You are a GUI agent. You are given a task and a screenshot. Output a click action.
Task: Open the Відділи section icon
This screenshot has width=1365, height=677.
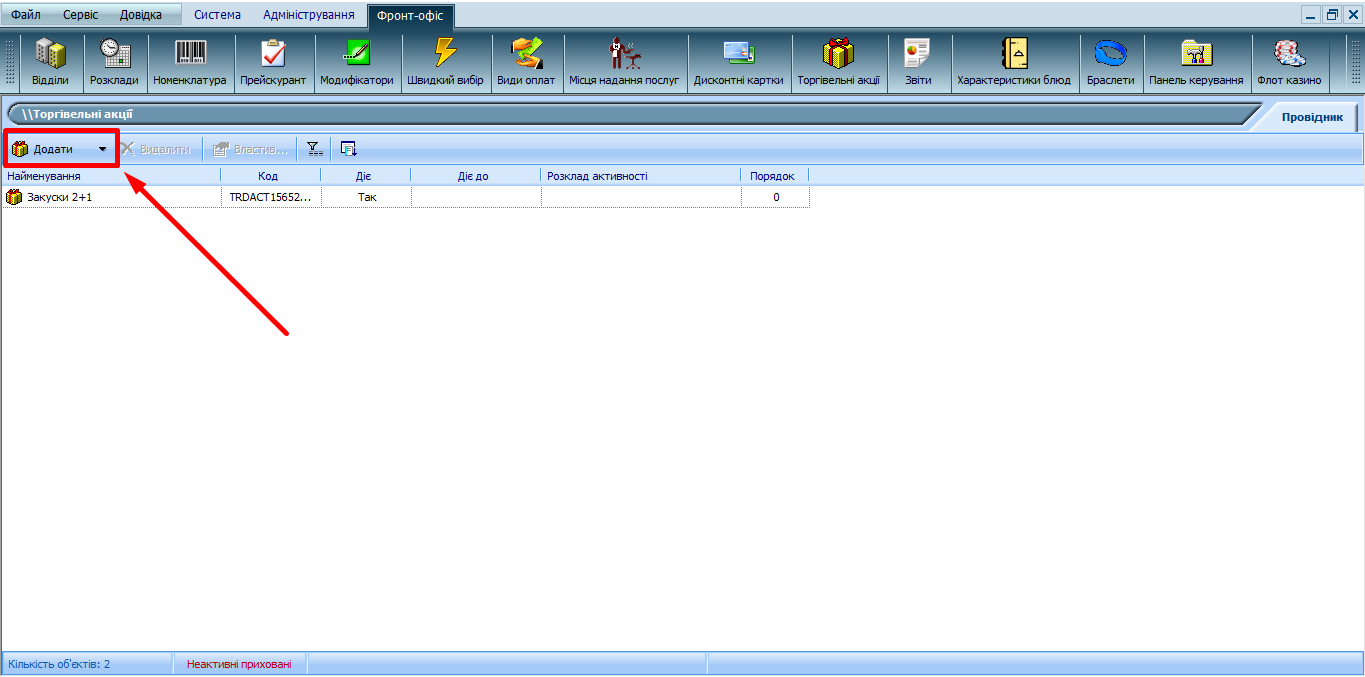(x=50, y=62)
